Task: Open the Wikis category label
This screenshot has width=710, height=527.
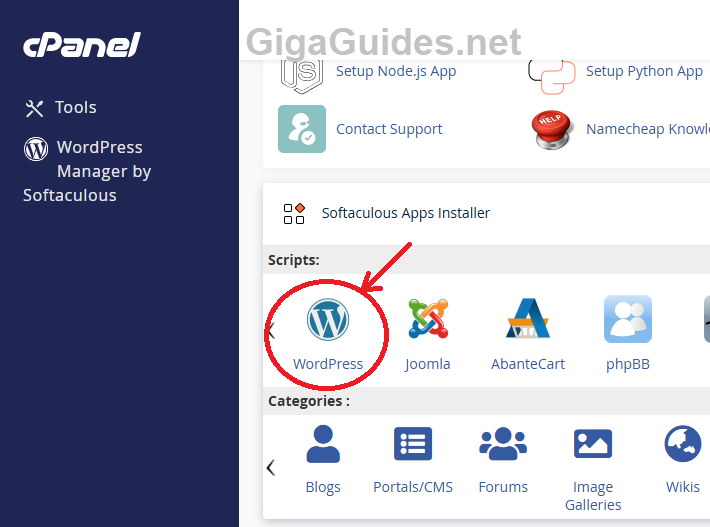Action: (x=683, y=487)
